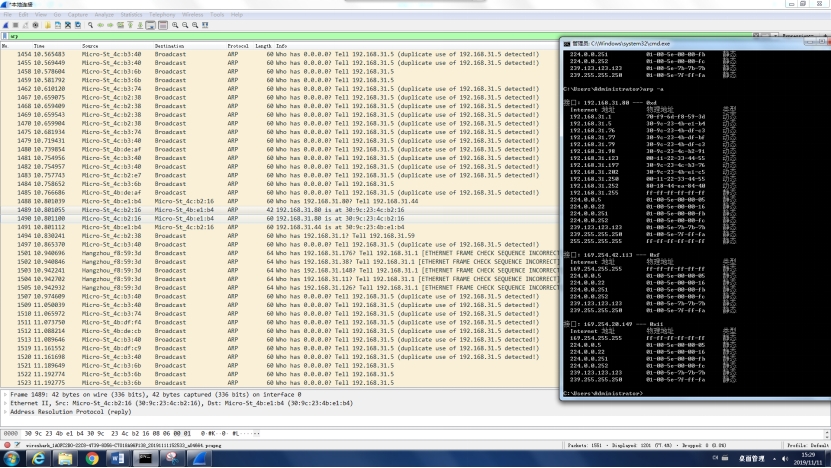Expand Frame 1489 details tree

[x=5, y=395]
